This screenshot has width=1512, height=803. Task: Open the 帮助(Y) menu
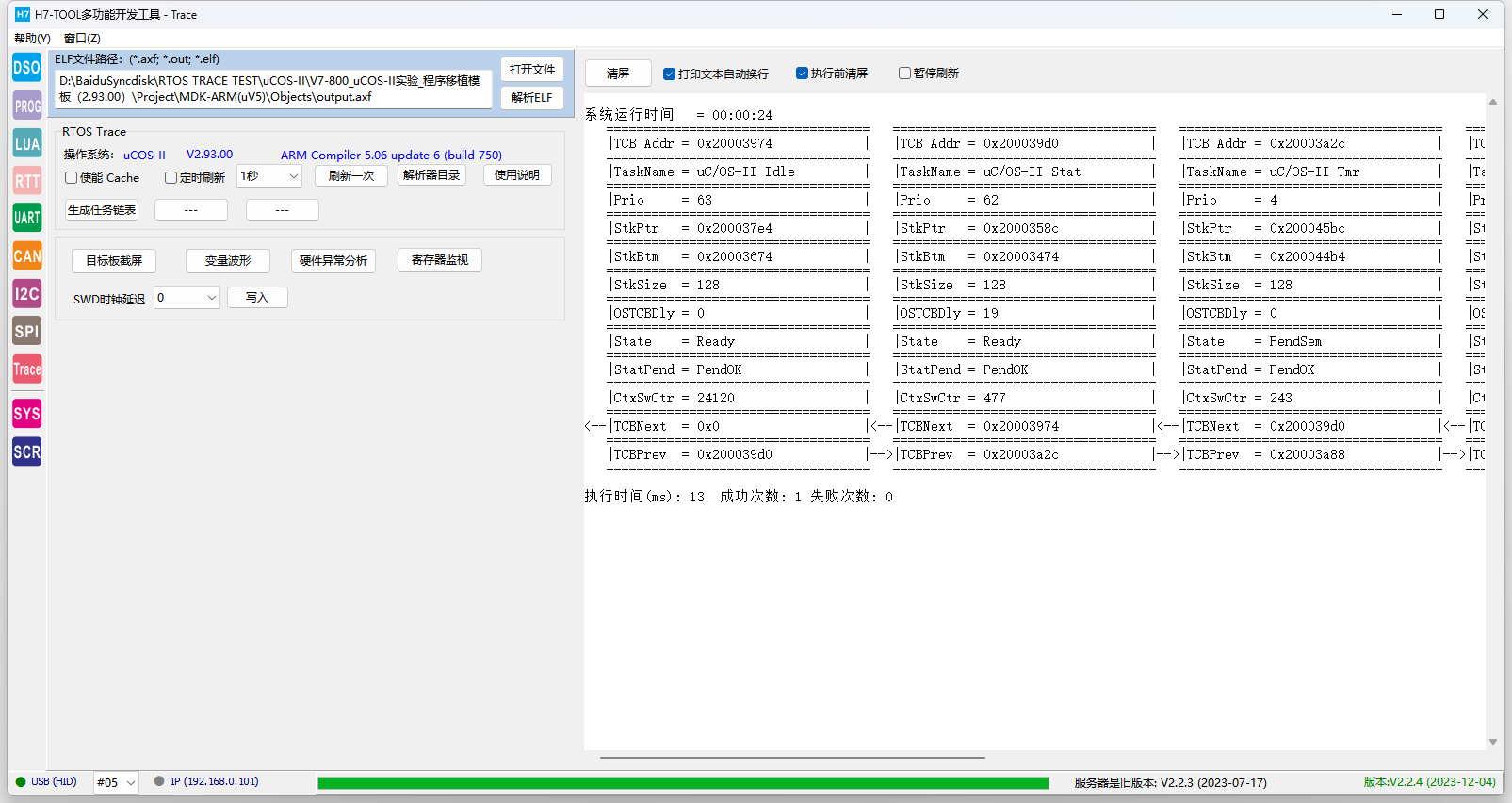click(x=32, y=39)
